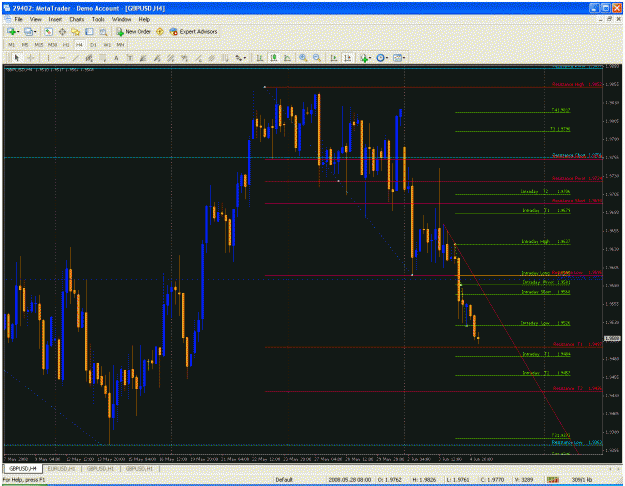
Task: Open a new chart window
Action: [11, 31]
